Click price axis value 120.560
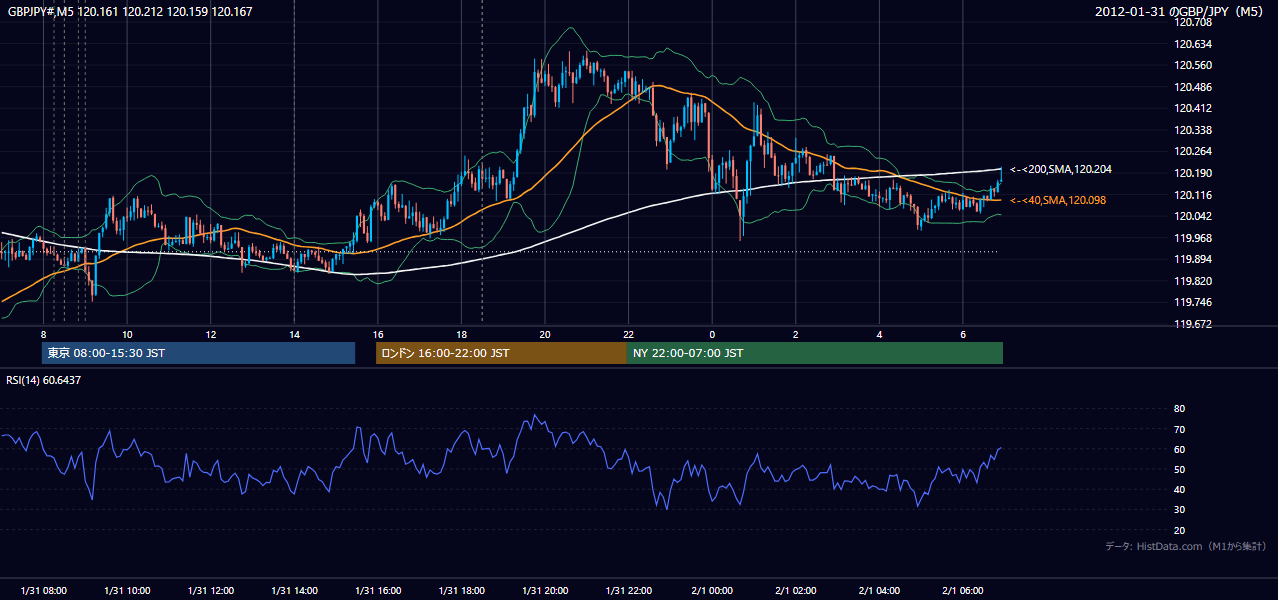1278x600 pixels. tap(1193, 65)
